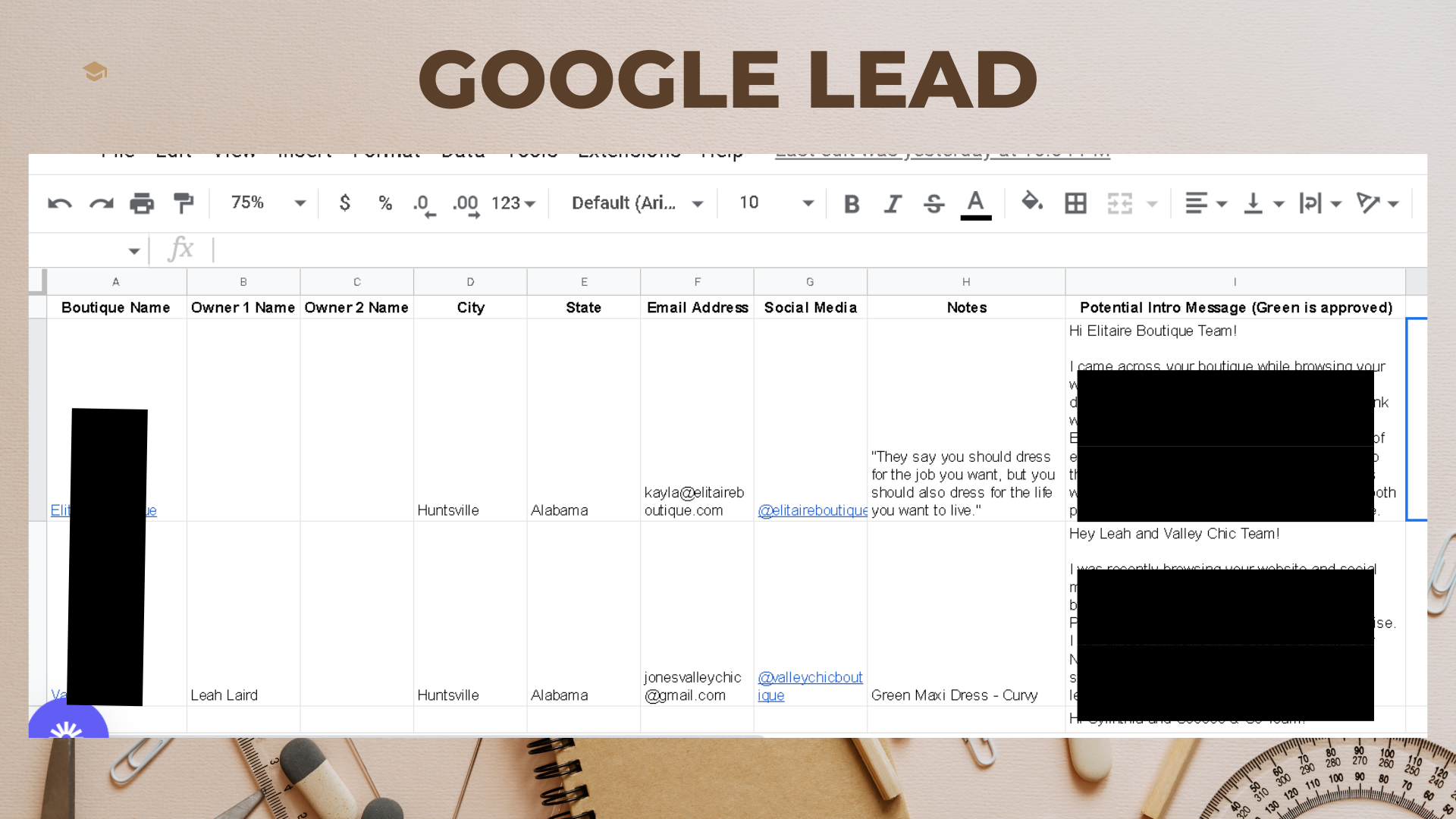
Task: Select column H header
Action: coord(965,282)
